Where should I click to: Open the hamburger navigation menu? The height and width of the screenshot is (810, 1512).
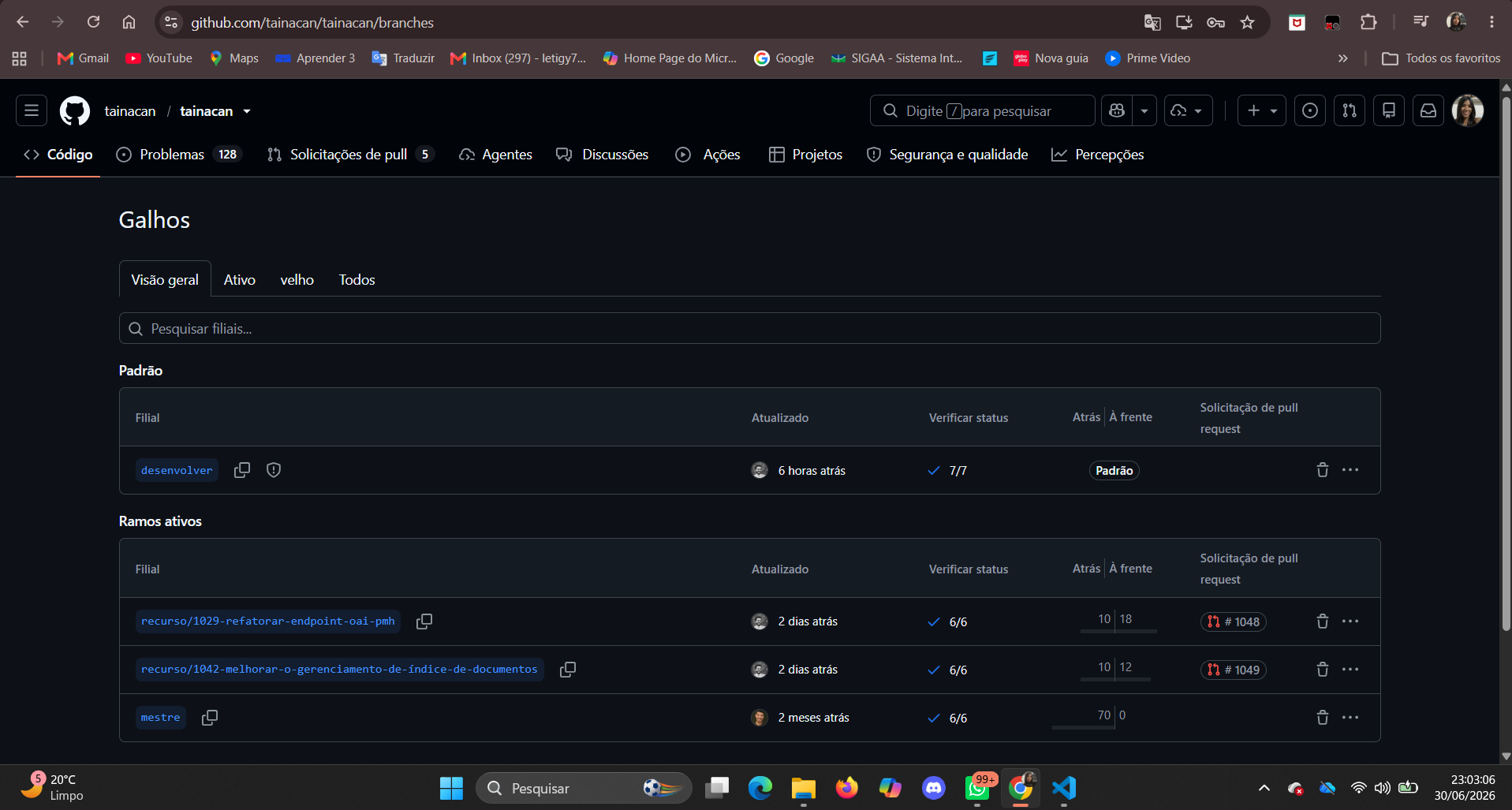32,111
